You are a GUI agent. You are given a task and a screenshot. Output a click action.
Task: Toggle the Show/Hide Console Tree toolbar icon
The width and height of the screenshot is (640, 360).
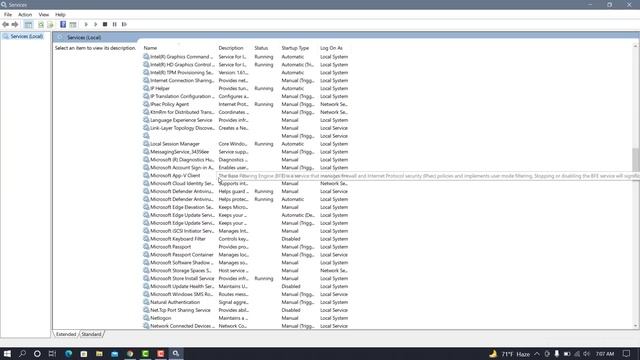pyautogui.click(x=28, y=24)
